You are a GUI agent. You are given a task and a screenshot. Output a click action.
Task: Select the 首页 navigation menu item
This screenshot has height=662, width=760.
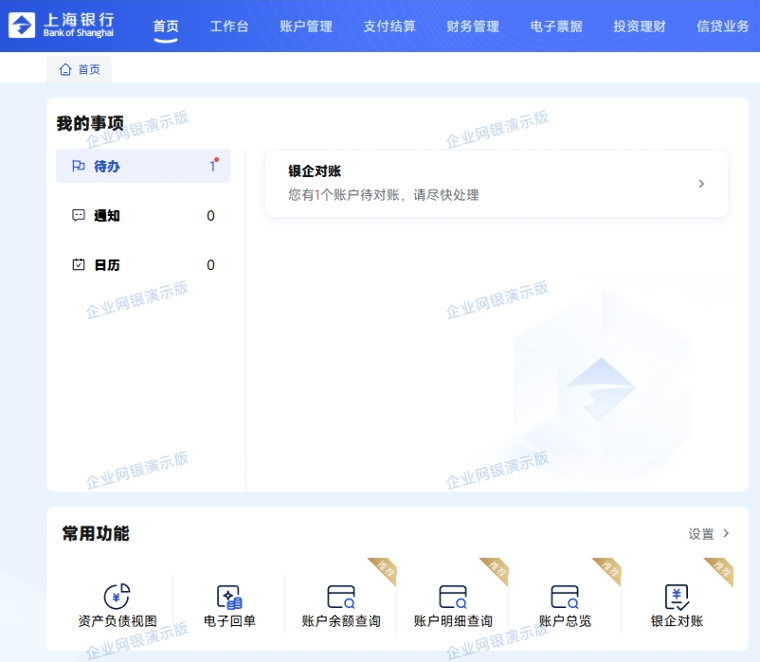pos(166,26)
